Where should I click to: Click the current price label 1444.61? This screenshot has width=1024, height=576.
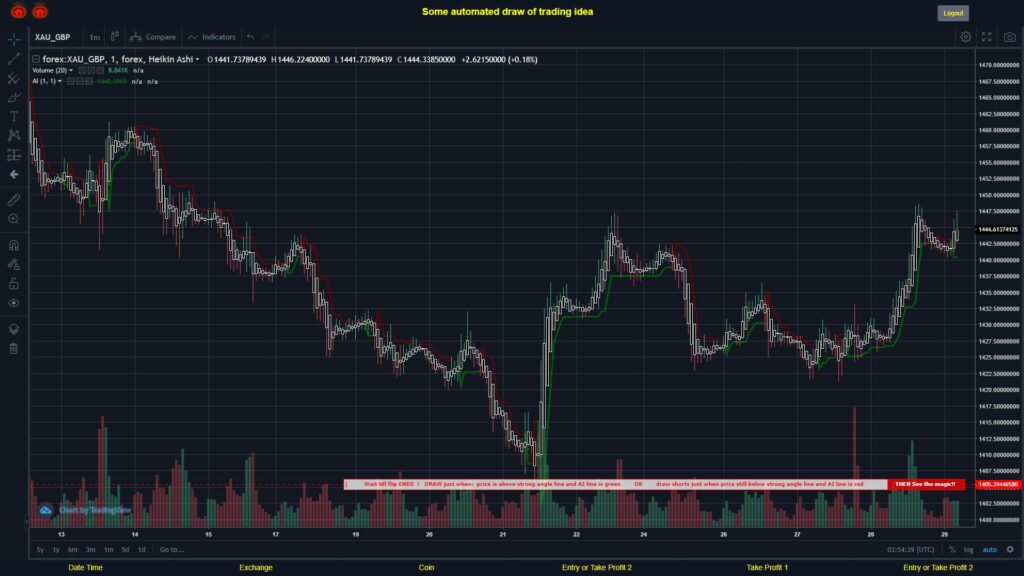tap(997, 229)
